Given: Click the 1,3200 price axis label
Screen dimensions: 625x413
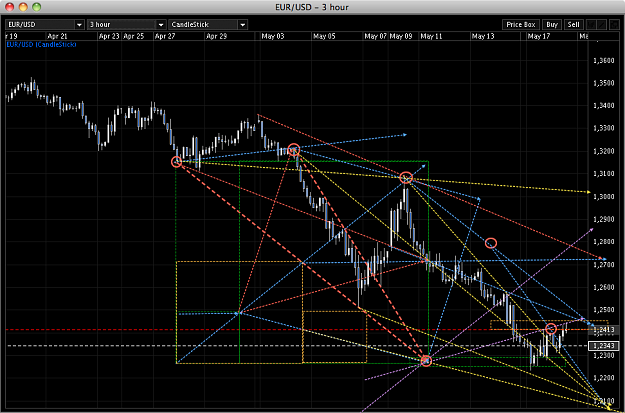Looking at the screenshot, I should [x=602, y=151].
